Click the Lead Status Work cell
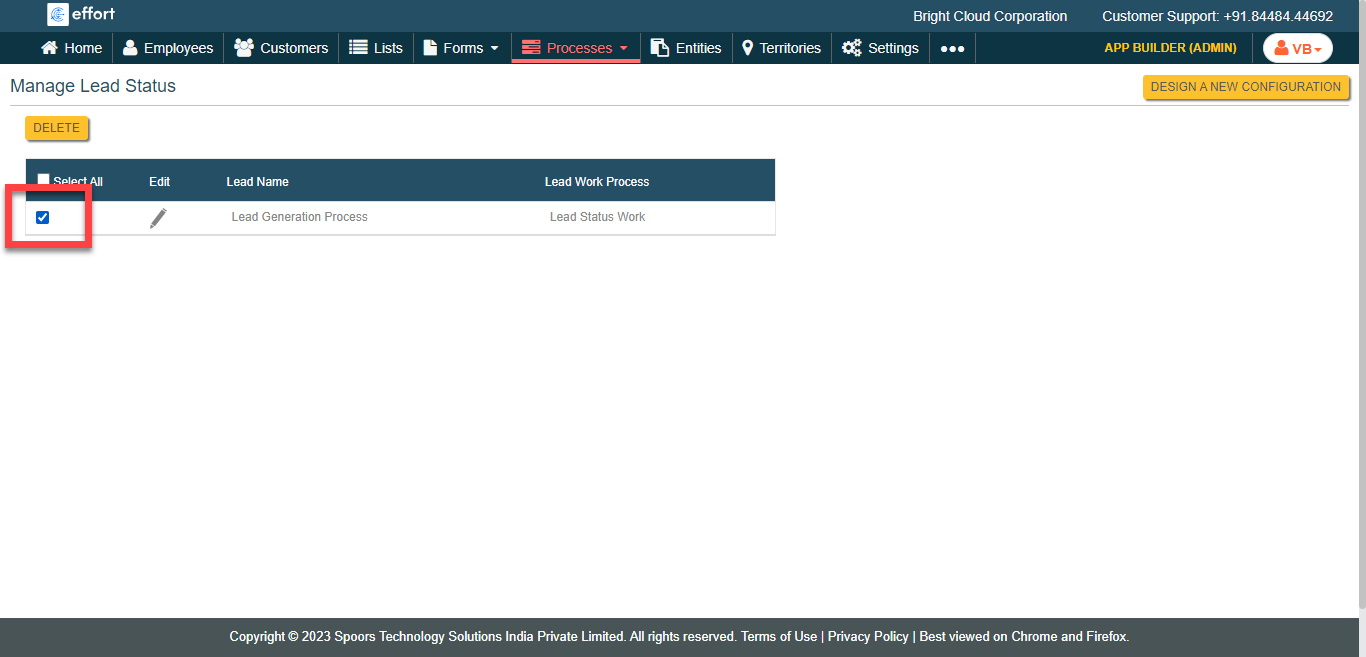 (x=597, y=217)
